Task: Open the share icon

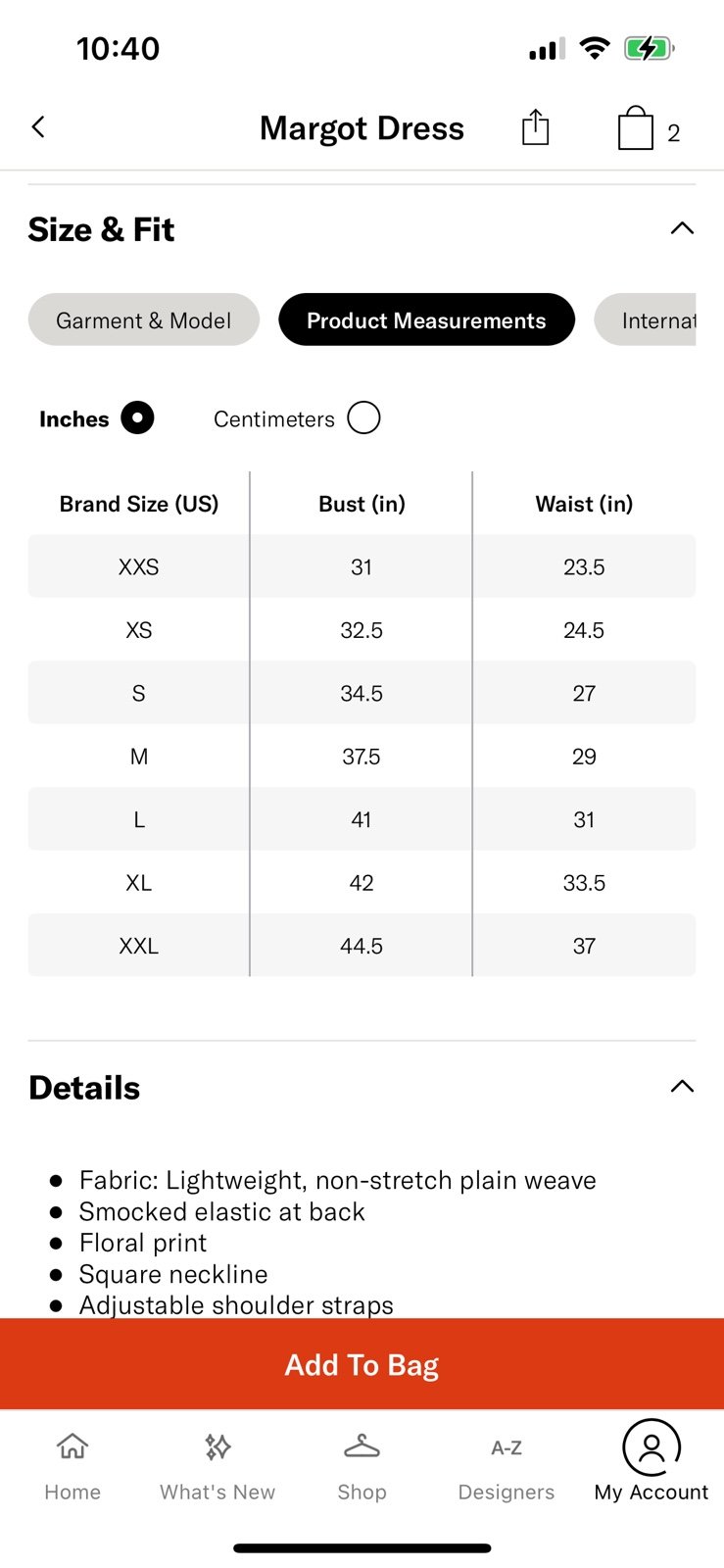Action: point(535,127)
